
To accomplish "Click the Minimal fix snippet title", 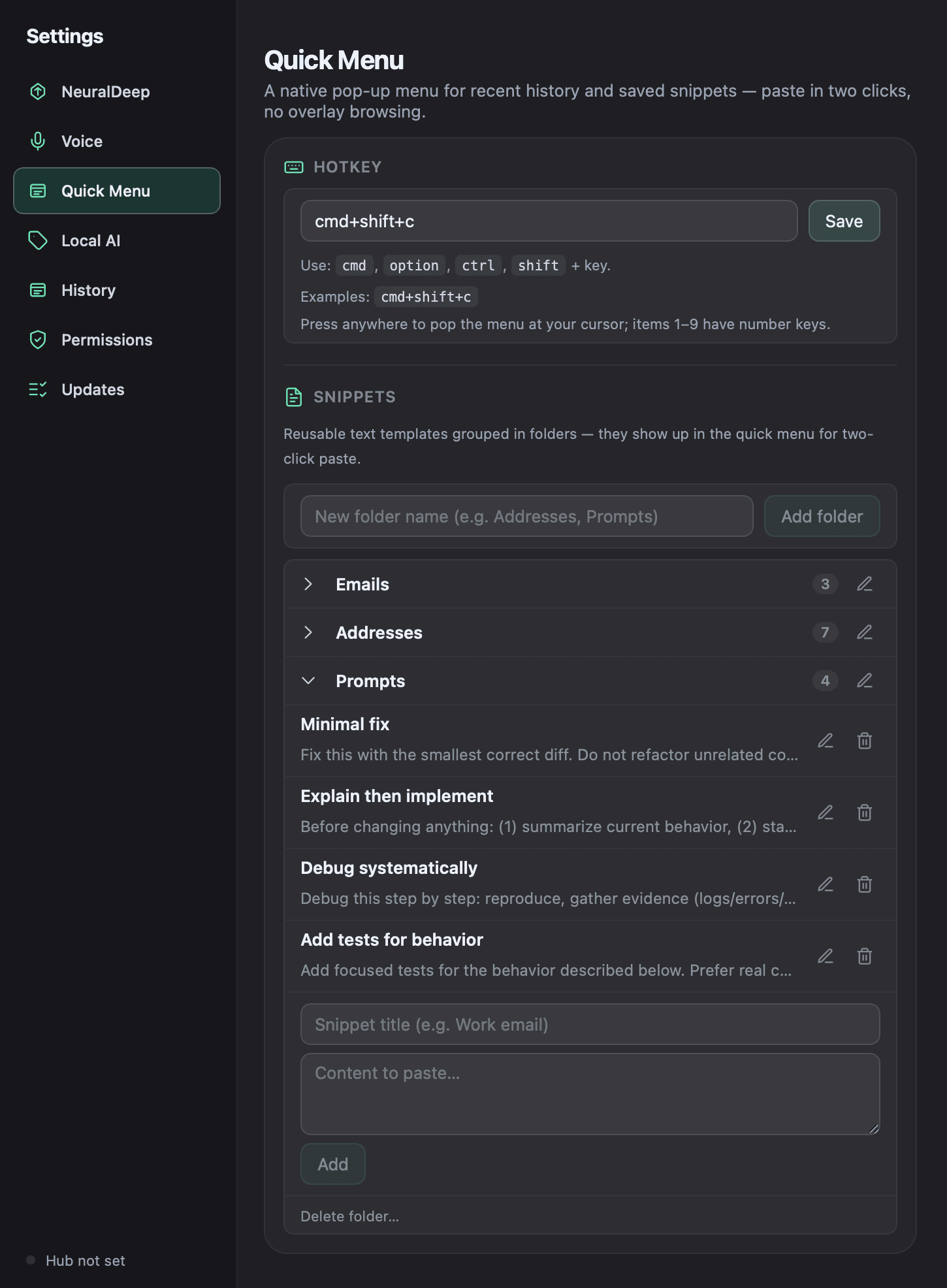I will 345,724.
